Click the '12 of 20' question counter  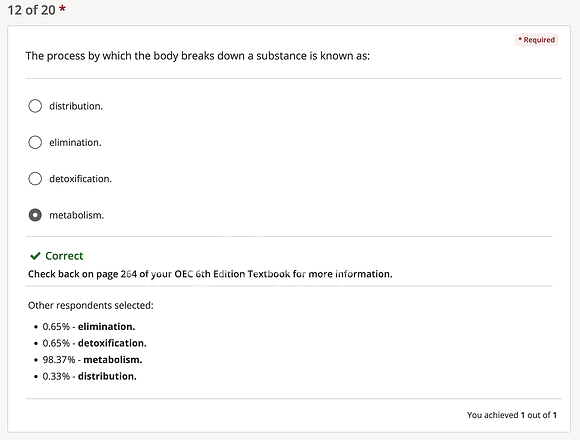(x=31, y=10)
